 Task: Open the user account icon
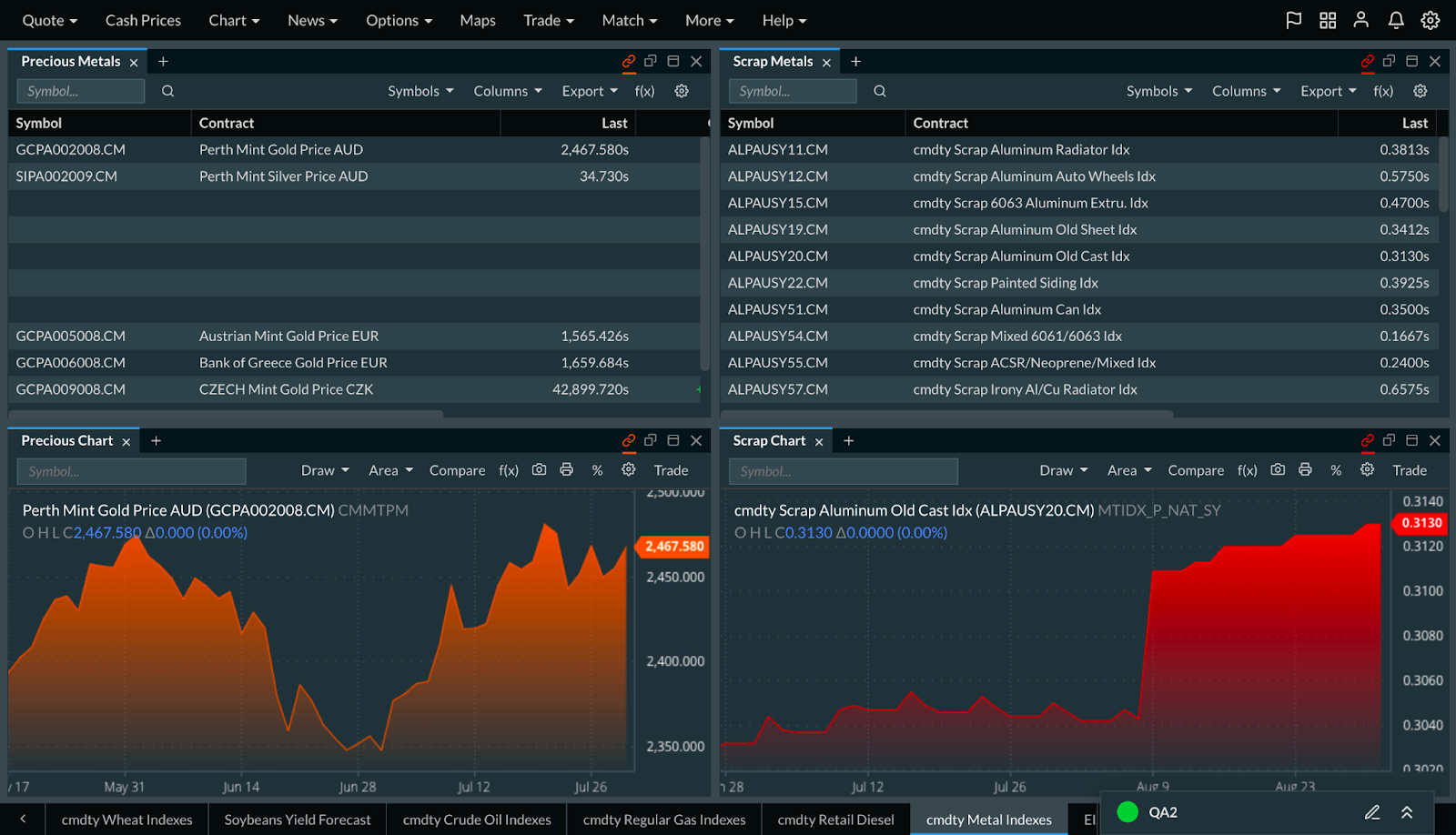1361,20
